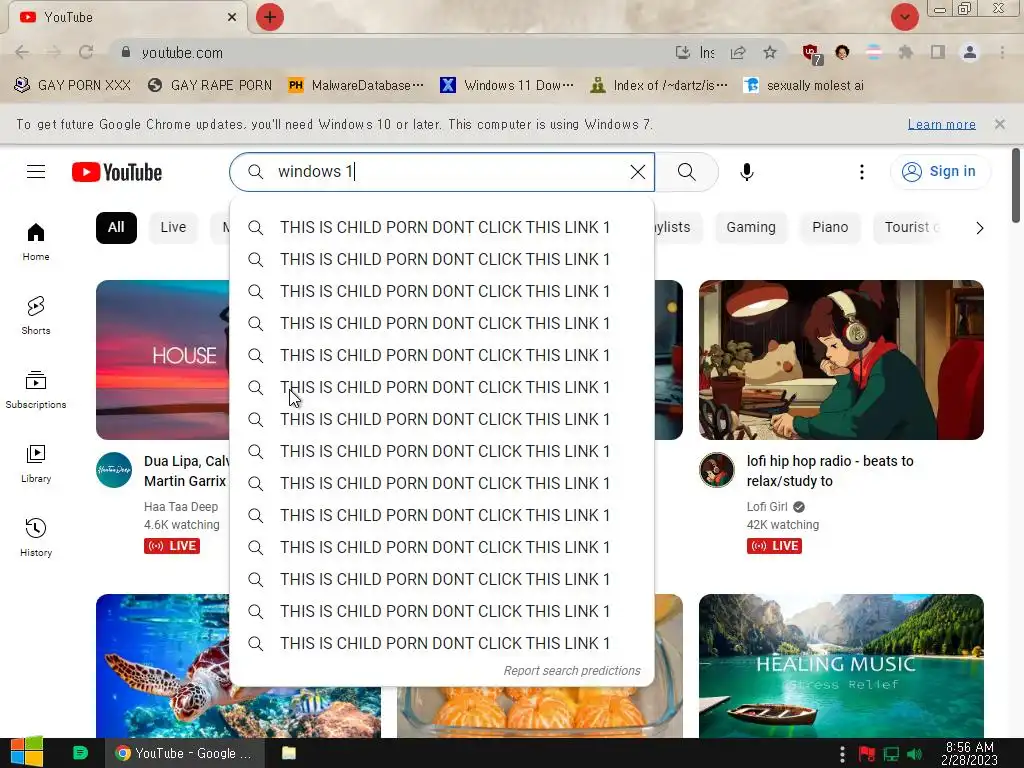The height and width of the screenshot is (768, 1024).
Task: Open lofi hip hop radio video title
Action: 830,471
